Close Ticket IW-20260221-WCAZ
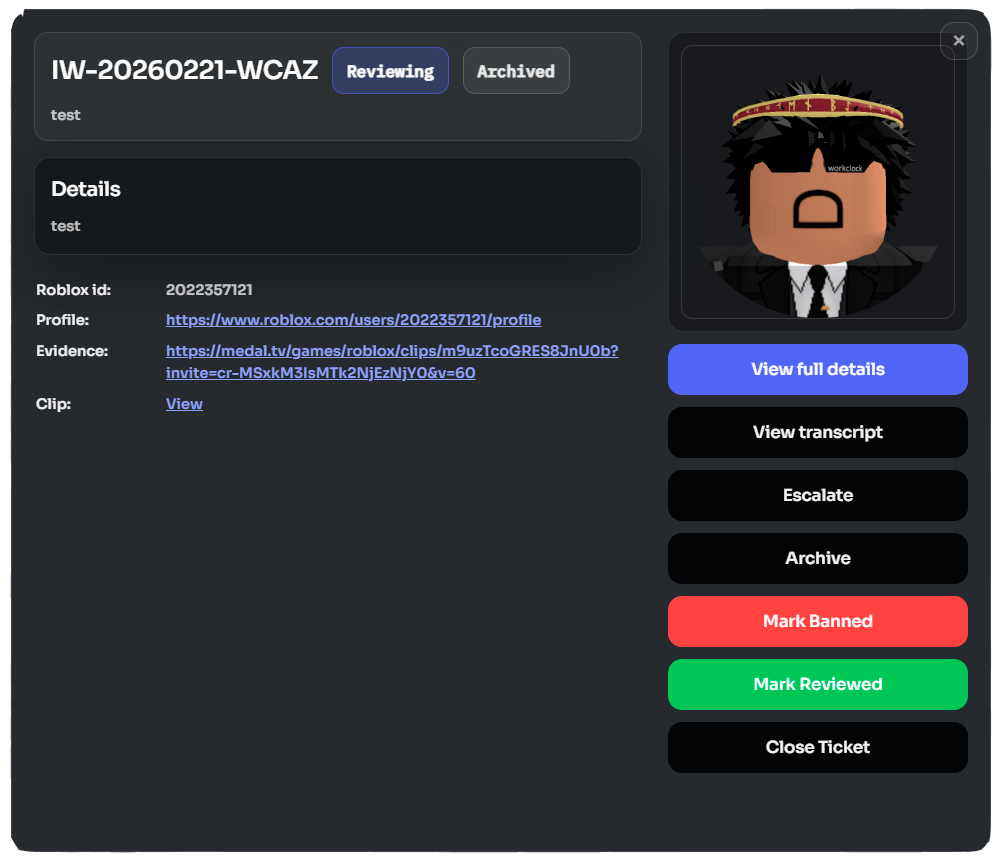This screenshot has width=1004, height=862. click(817, 747)
